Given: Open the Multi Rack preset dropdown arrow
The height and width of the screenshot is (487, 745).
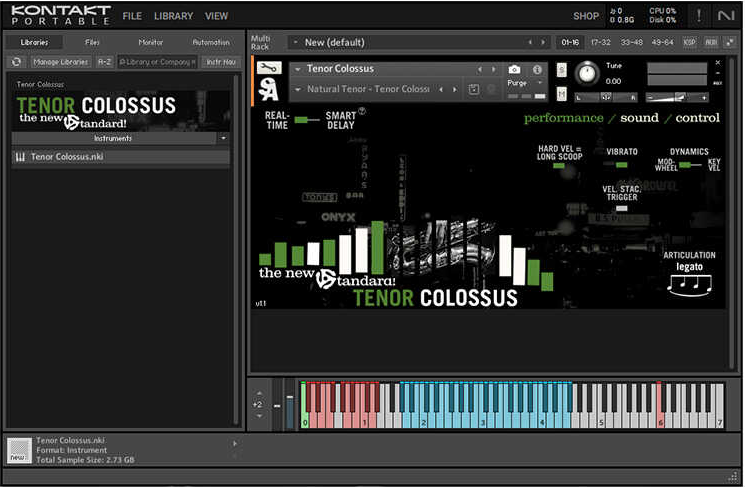Looking at the screenshot, I should [x=296, y=42].
